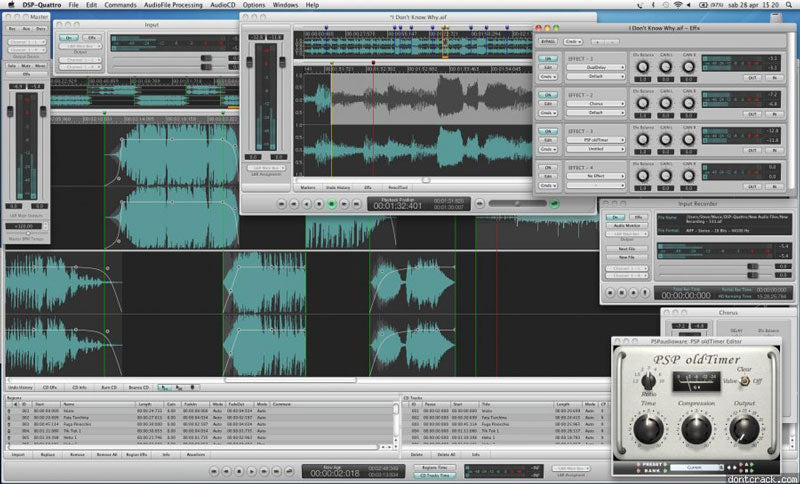Click upper level slider in Input Recorder
Viewport: 800px width, 484px height.
(753, 267)
